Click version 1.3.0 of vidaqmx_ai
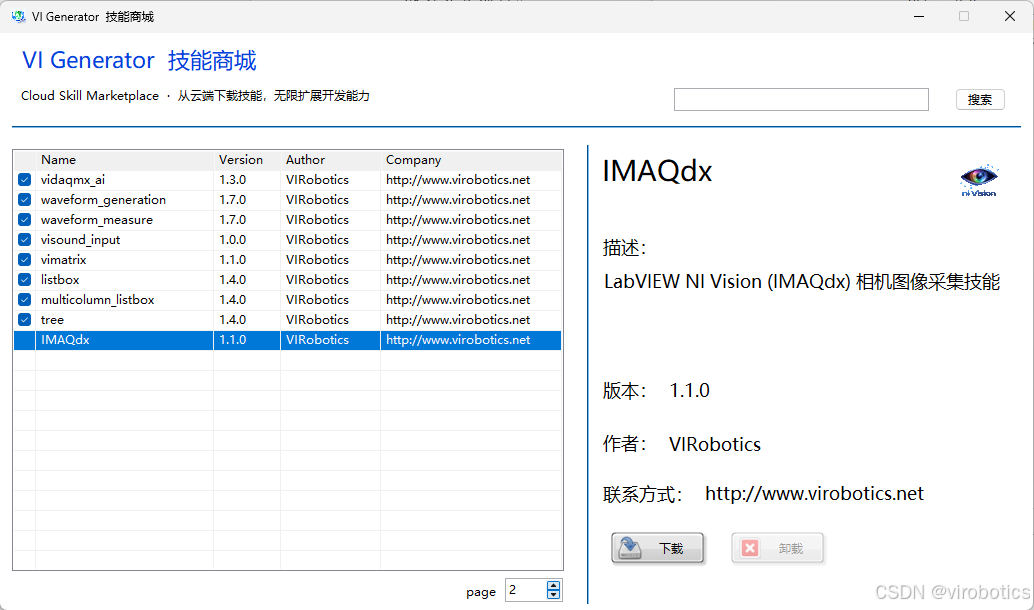The image size is (1034, 610). [232, 179]
